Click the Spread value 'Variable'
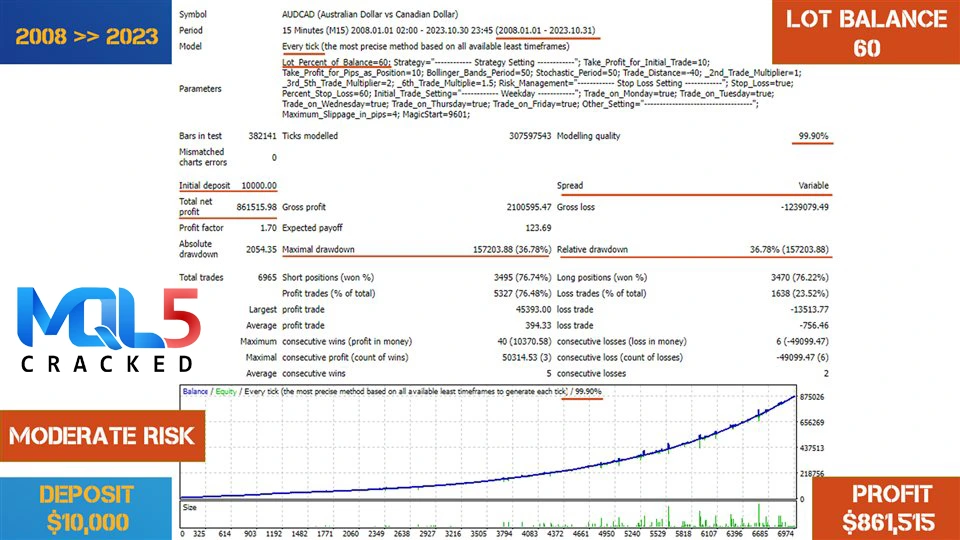960x540 pixels. tap(813, 185)
